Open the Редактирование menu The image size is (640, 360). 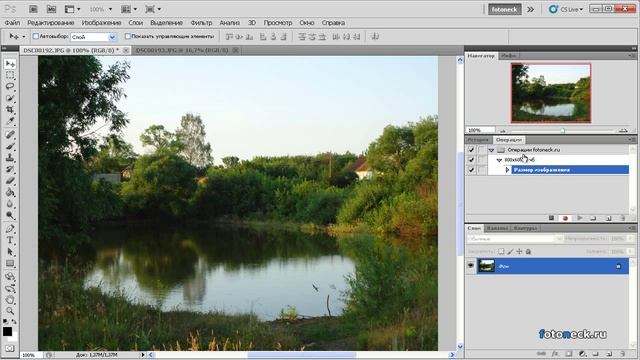click(51, 23)
